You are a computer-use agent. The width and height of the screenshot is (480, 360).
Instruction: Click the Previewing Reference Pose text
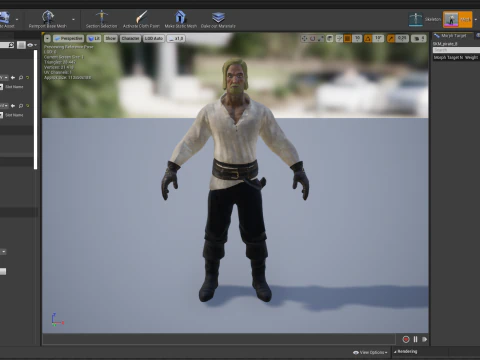69,47
